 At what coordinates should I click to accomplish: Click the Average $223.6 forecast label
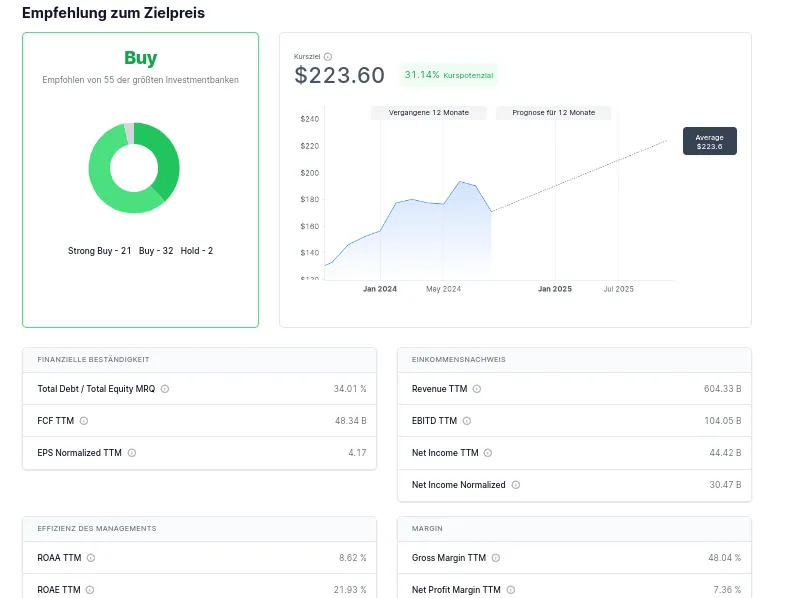tap(709, 141)
